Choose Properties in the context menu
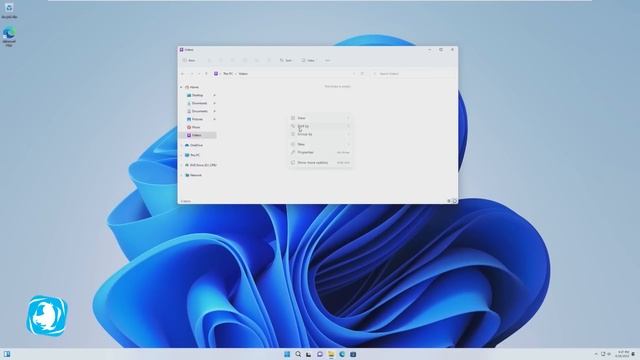Viewport: 640px width, 360px height. click(x=320, y=152)
